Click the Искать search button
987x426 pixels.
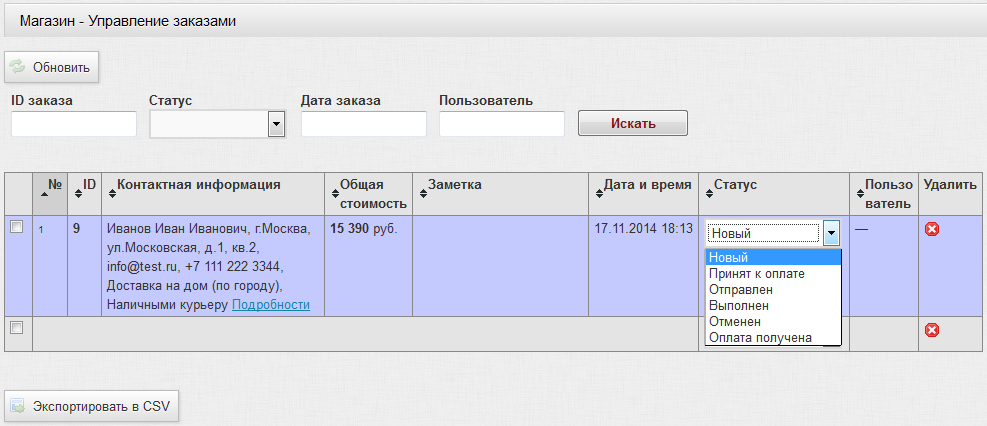coord(633,123)
